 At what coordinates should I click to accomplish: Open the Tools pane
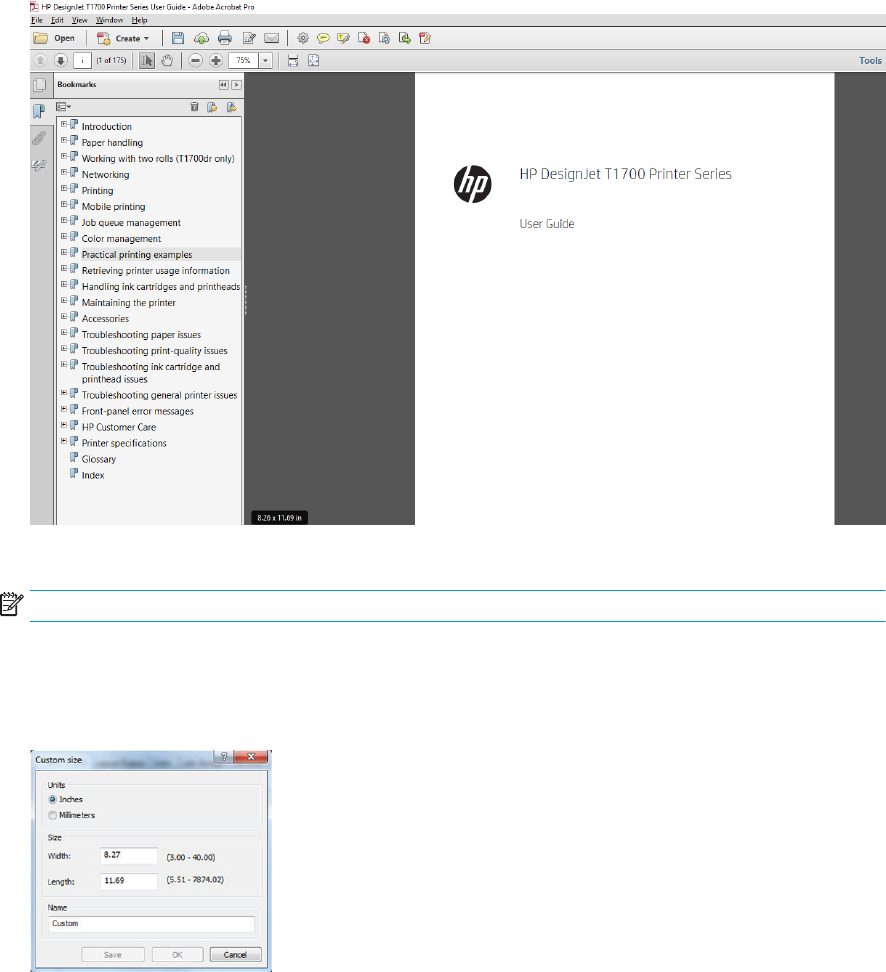870,61
